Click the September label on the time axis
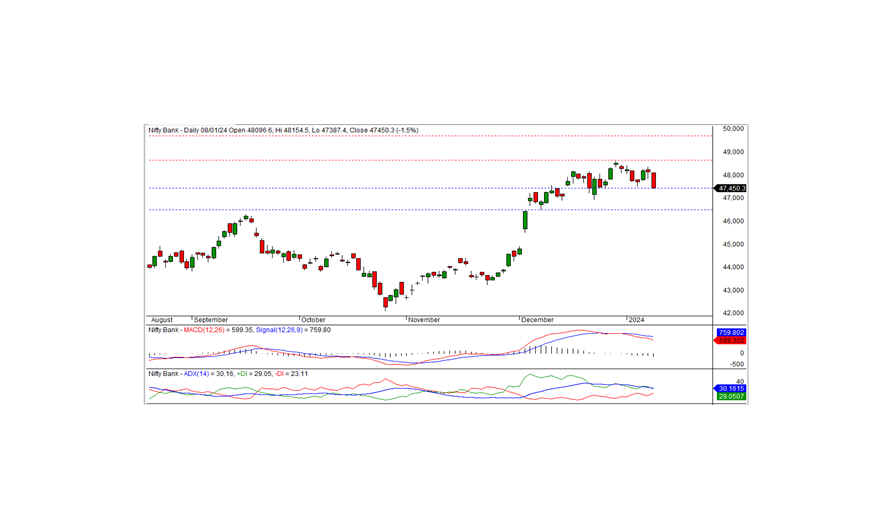The width and height of the screenshot is (887, 529). (x=211, y=318)
